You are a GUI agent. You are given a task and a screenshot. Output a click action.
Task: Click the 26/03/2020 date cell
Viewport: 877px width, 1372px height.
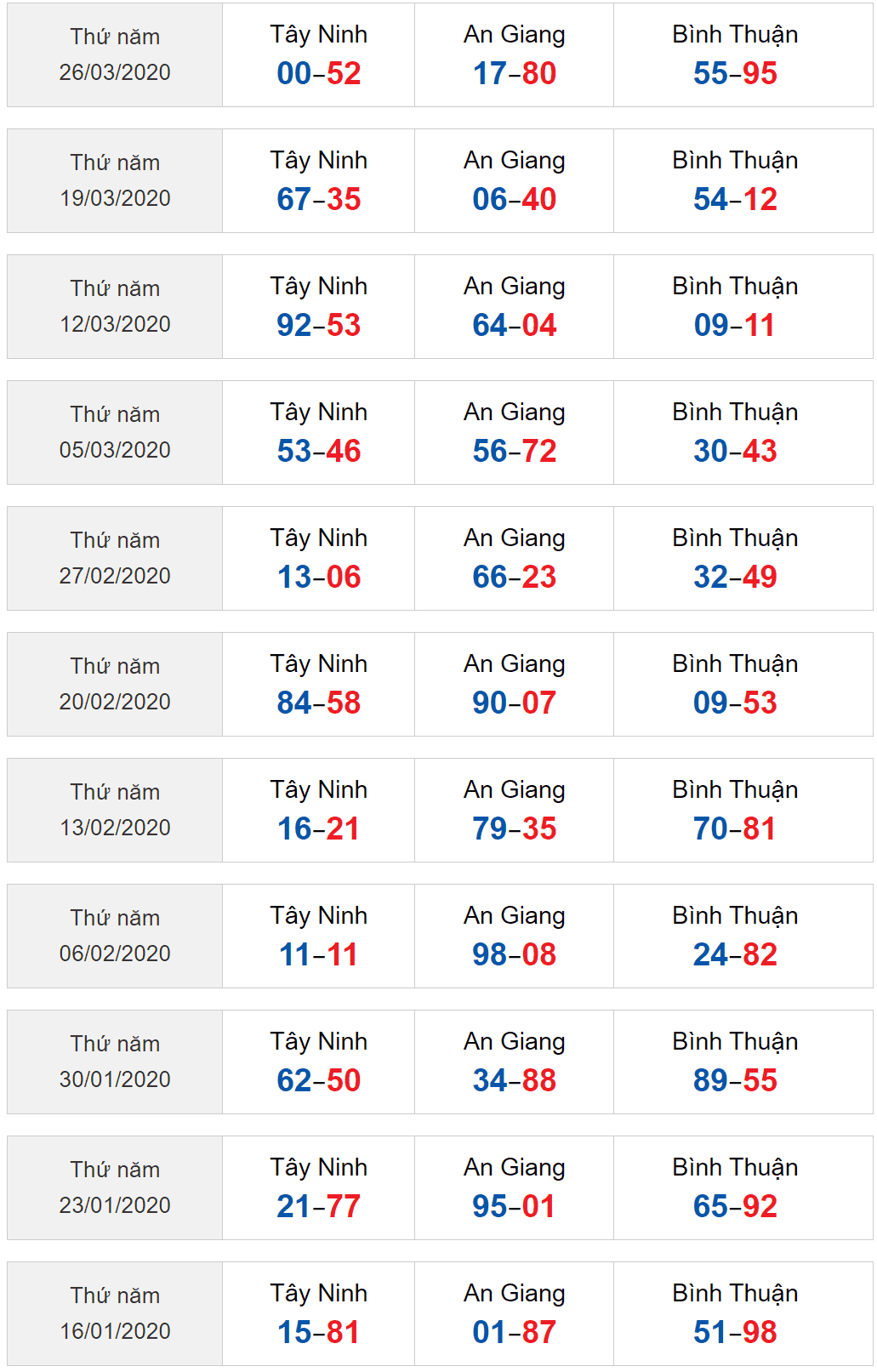(x=115, y=54)
